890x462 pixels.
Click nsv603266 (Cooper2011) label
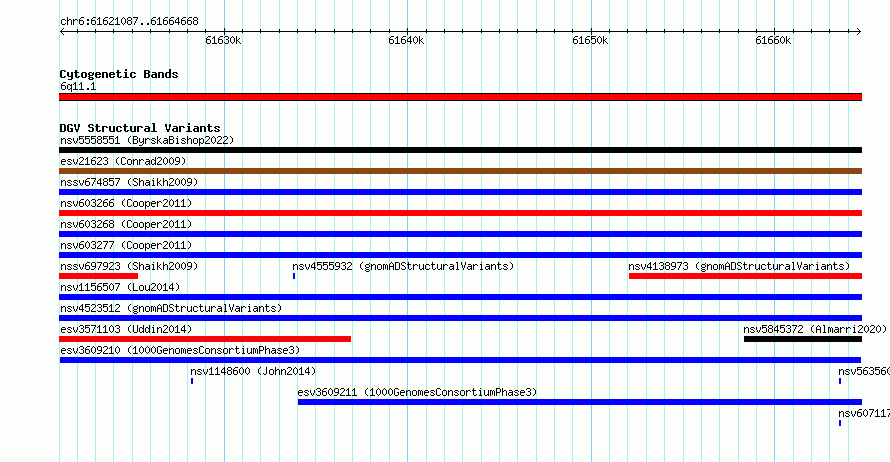click(126, 203)
